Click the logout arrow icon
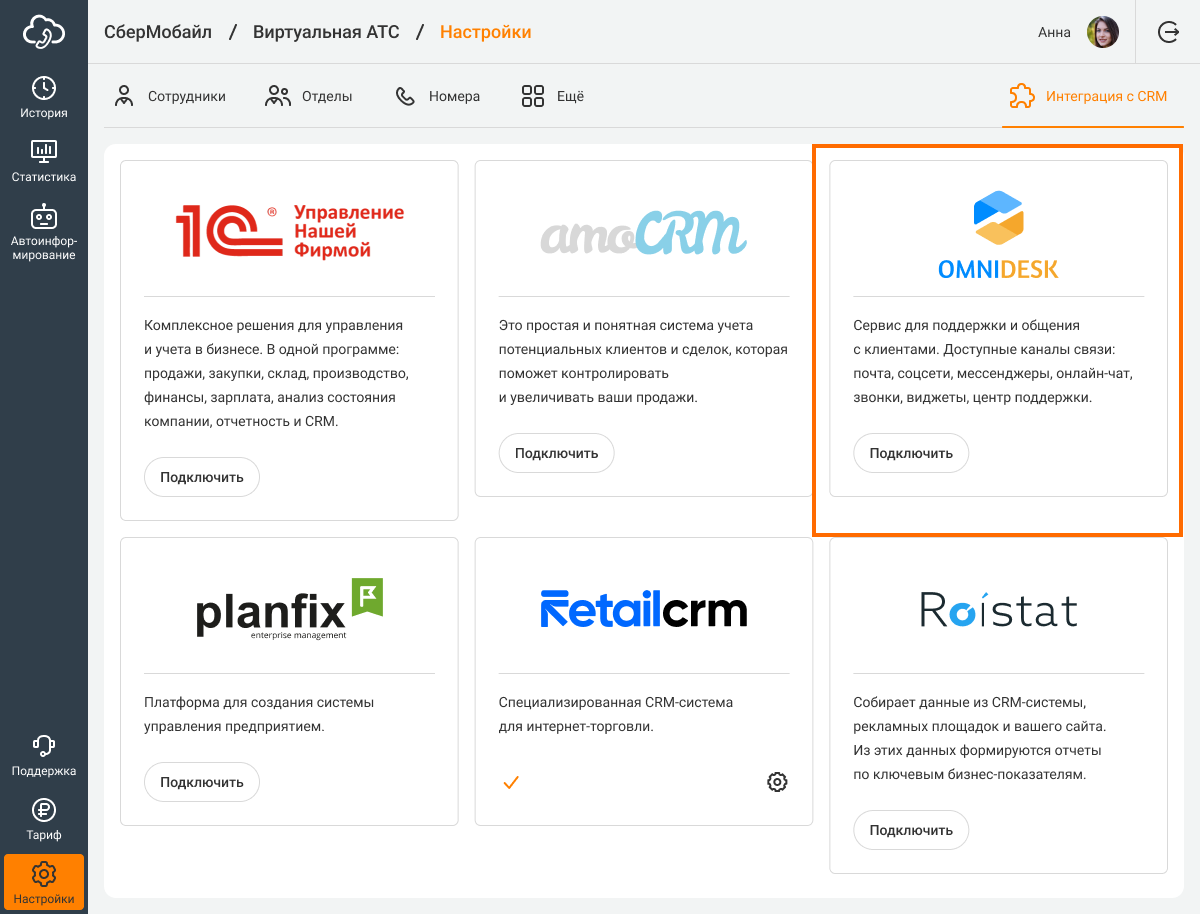This screenshot has width=1200, height=914. click(1168, 32)
